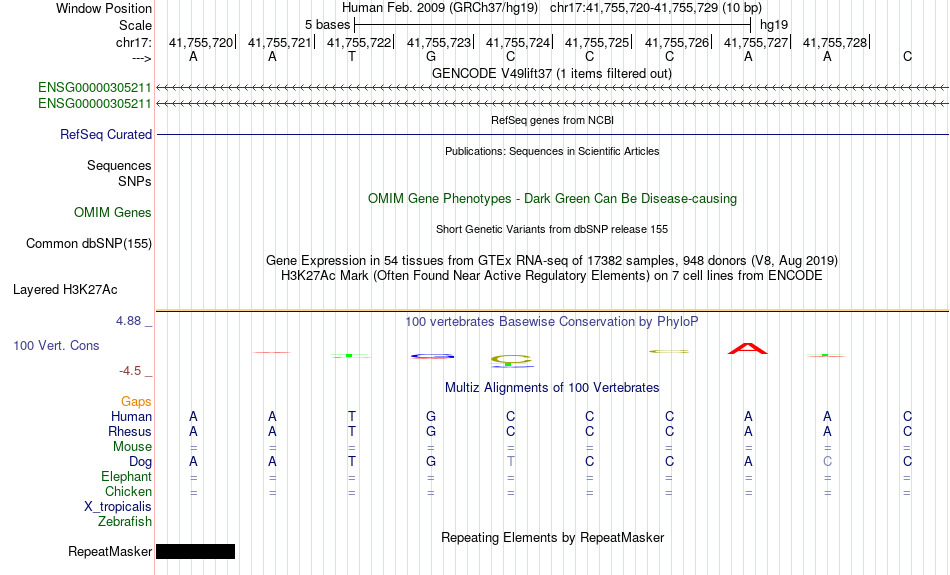Screen dimensions: 950x575
Task: Open 100 Vert. Cons track label
Action: tap(56, 345)
